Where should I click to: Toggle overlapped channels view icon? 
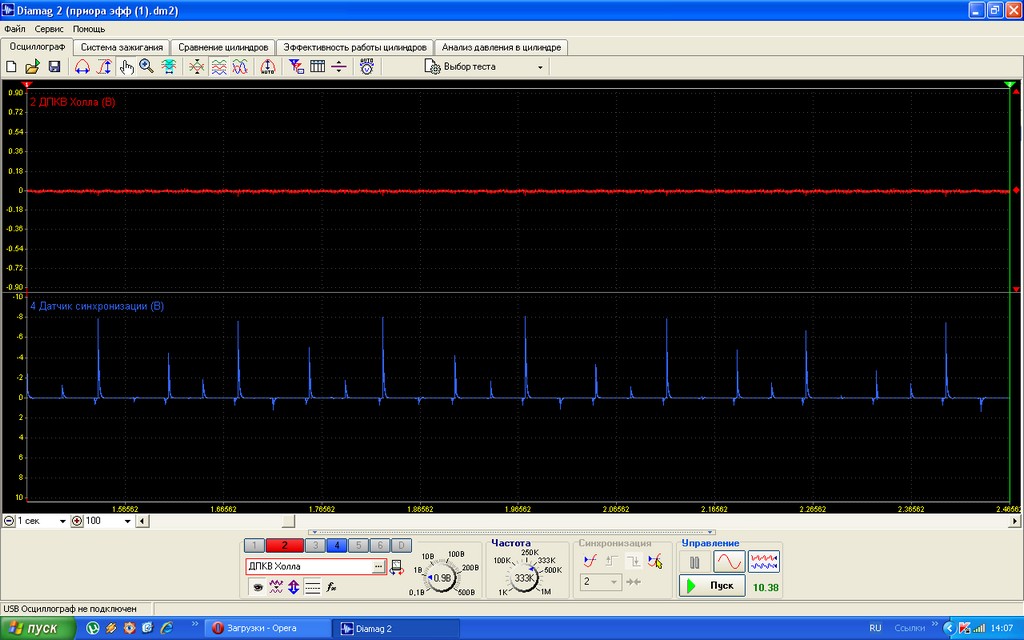[x=240, y=67]
